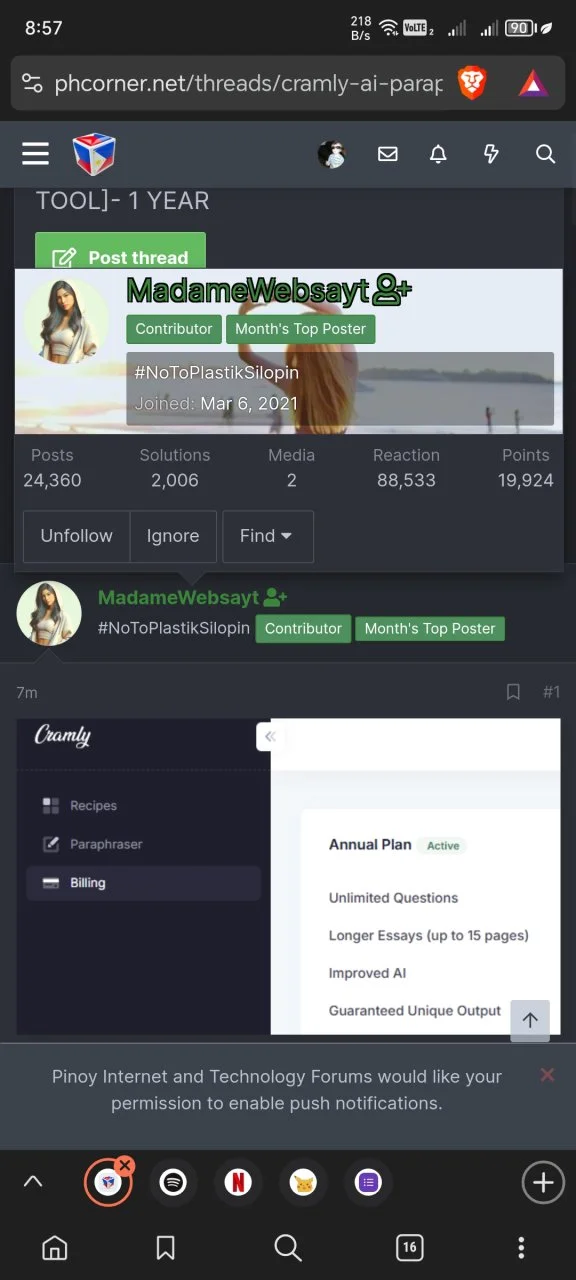Image resolution: width=576 pixels, height=1280 pixels.
Task: Tap the Annual Plan Active badge
Action: click(x=443, y=845)
